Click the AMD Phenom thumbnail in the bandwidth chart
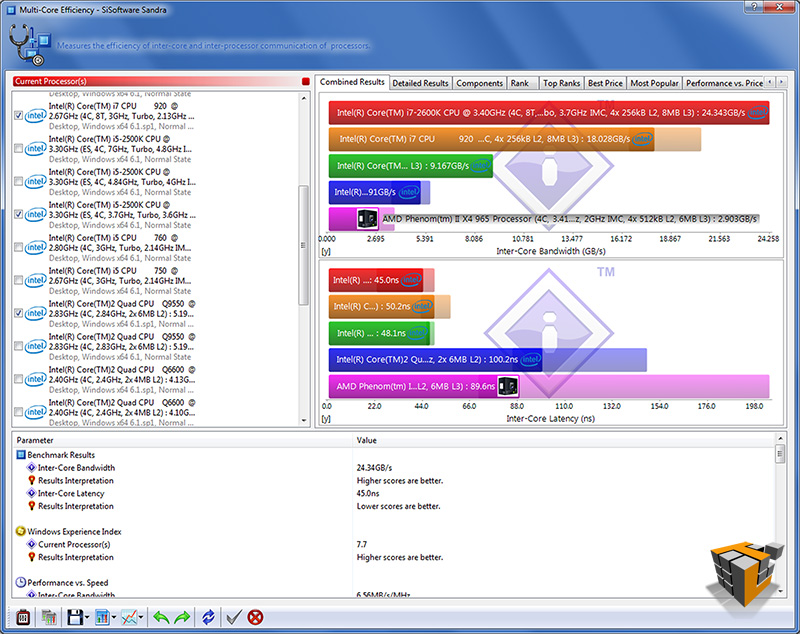 (367, 219)
